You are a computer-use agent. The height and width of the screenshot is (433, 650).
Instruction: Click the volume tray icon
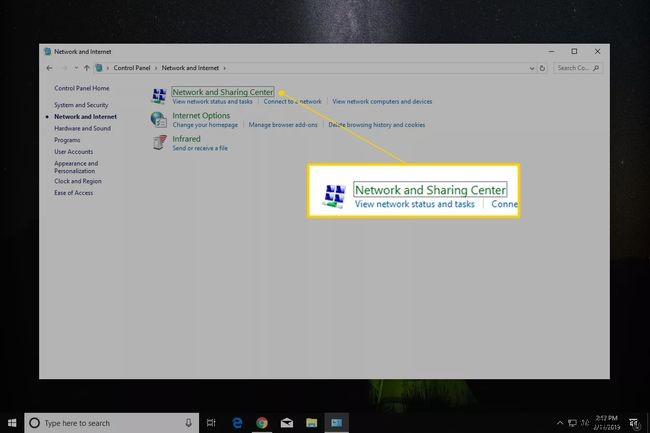tap(585, 423)
